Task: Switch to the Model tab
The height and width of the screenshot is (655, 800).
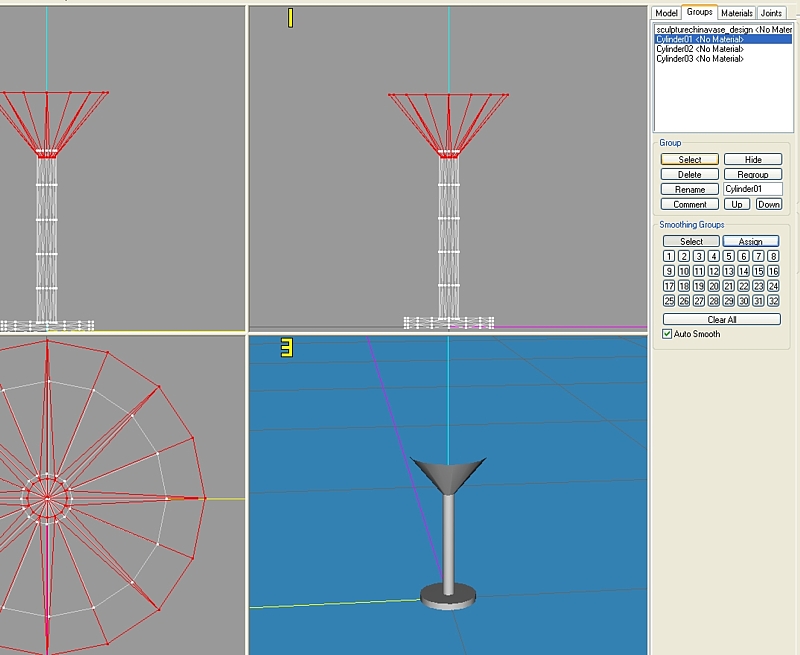Action: coord(667,13)
